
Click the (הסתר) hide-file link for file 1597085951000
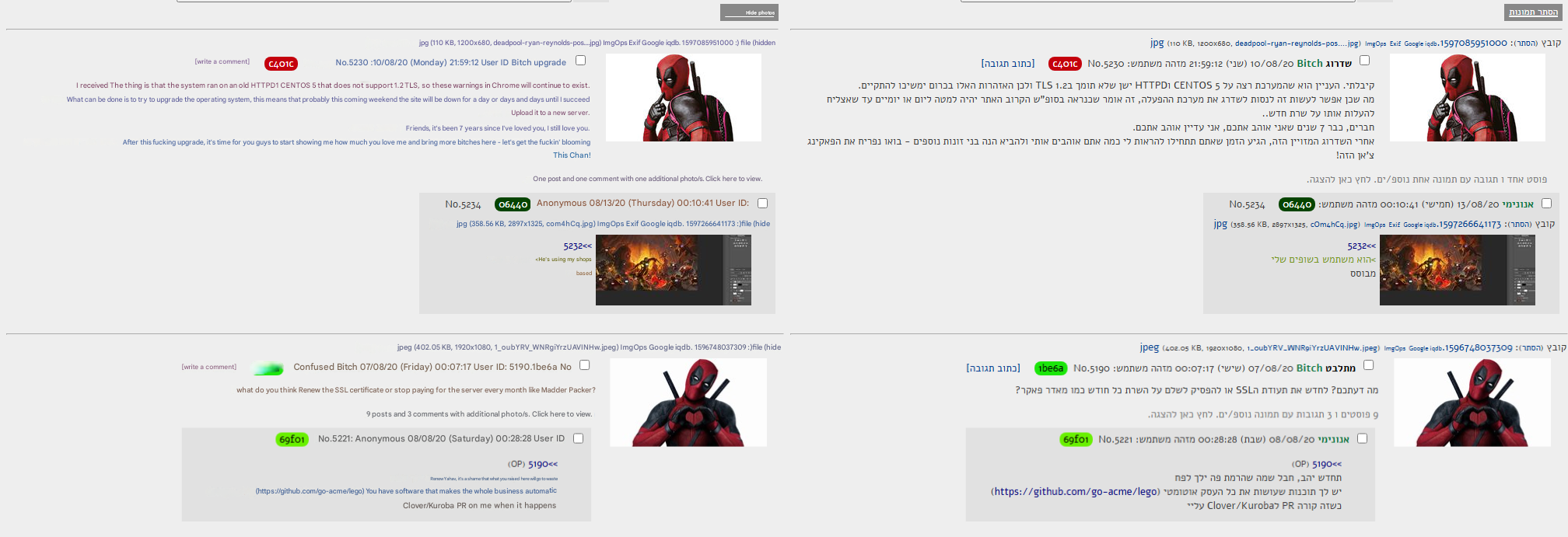tap(1527, 44)
